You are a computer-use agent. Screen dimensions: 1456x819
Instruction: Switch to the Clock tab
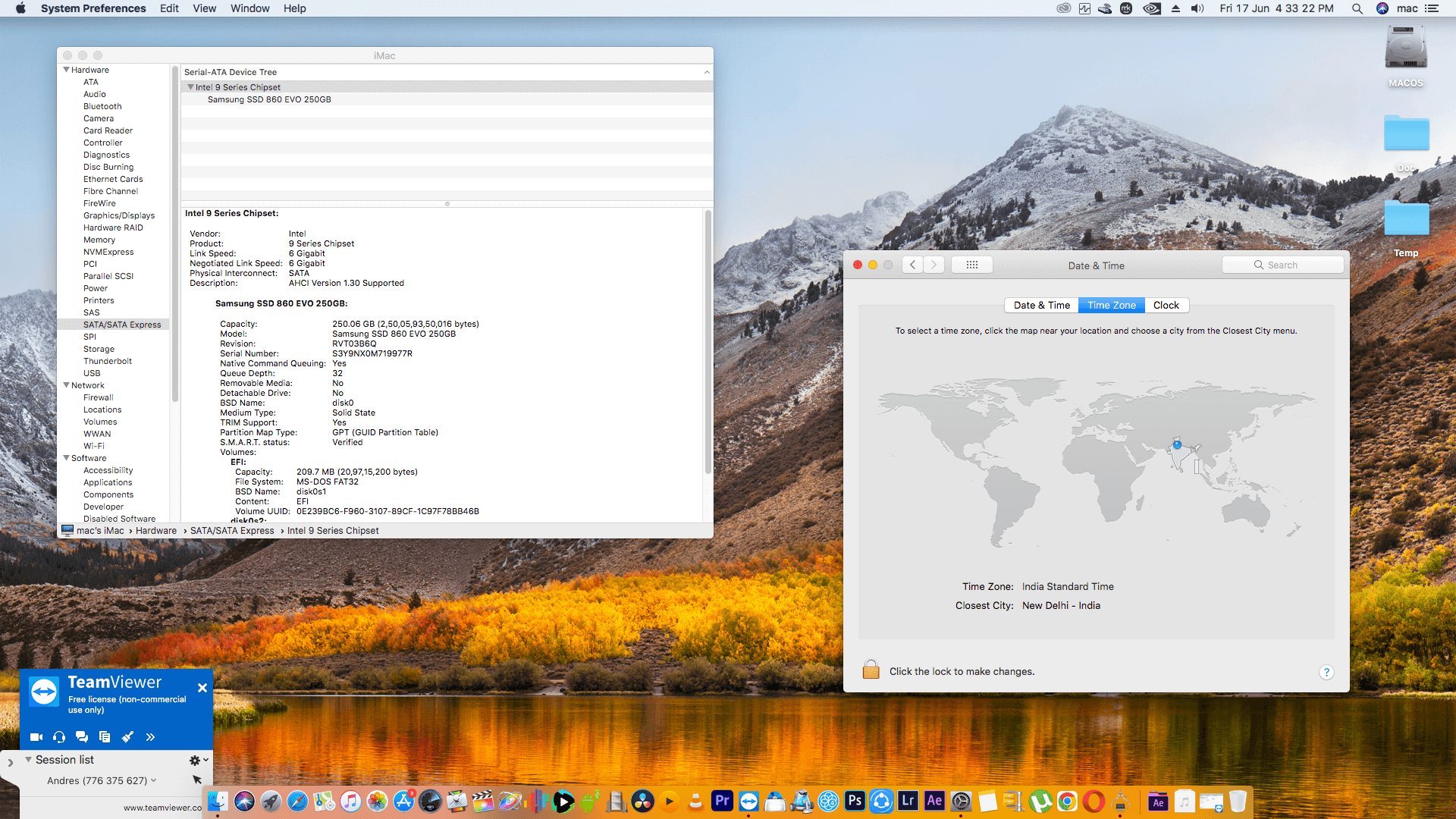click(1166, 305)
